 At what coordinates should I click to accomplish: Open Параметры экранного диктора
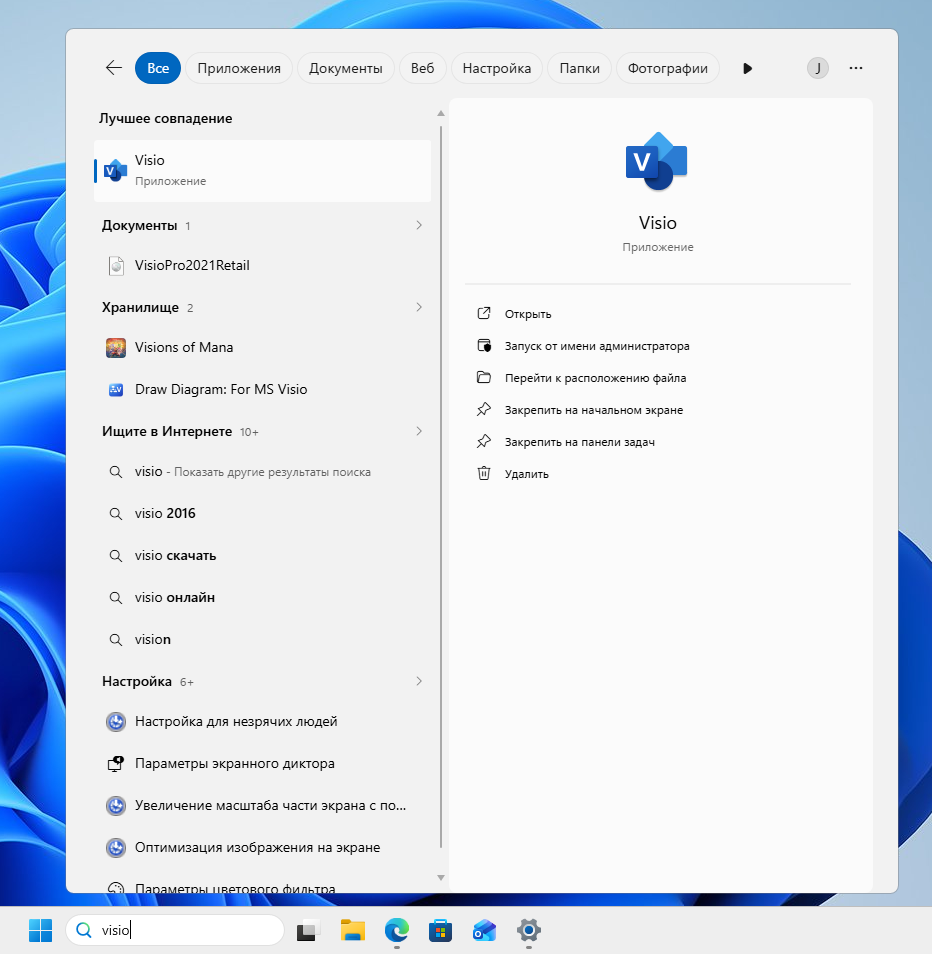pos(262,764)
